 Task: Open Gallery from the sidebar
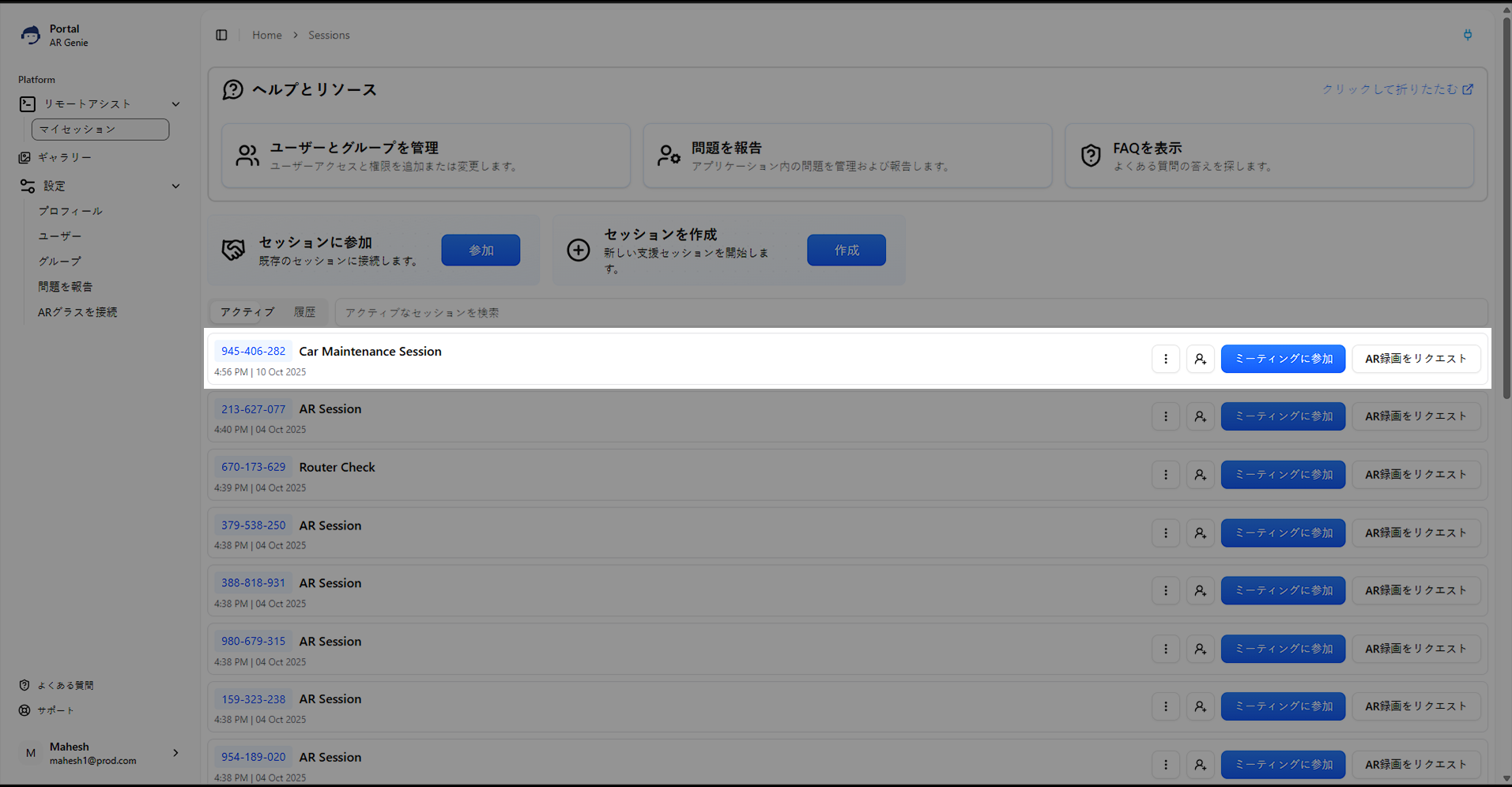coord(64,157)
